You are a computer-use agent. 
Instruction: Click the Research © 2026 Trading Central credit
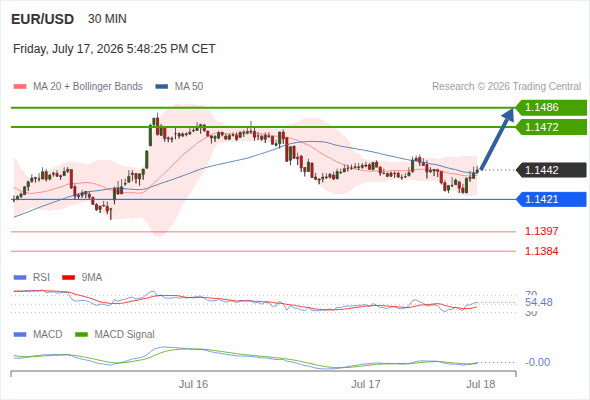pyautogui.click(x=506, y=87)
